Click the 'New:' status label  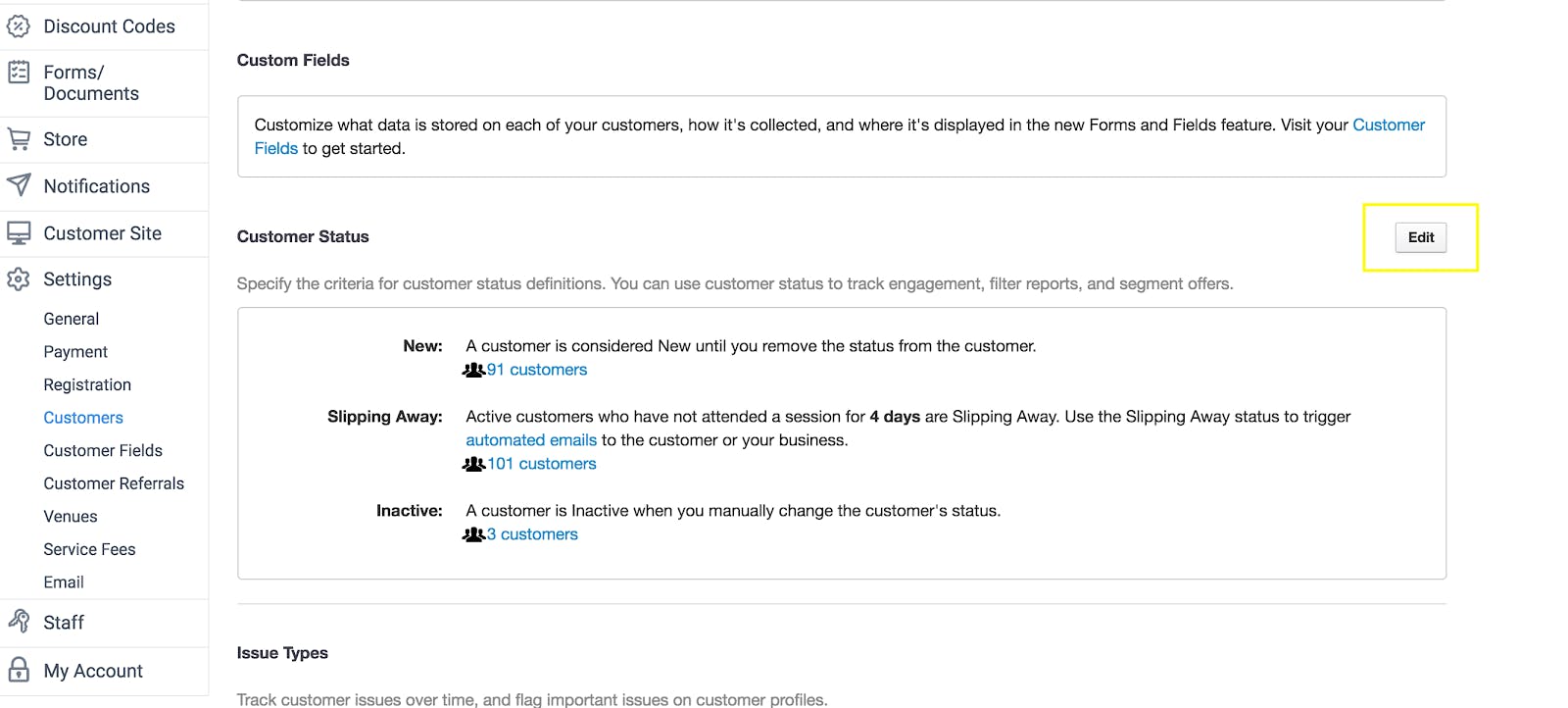coord(422,346)
